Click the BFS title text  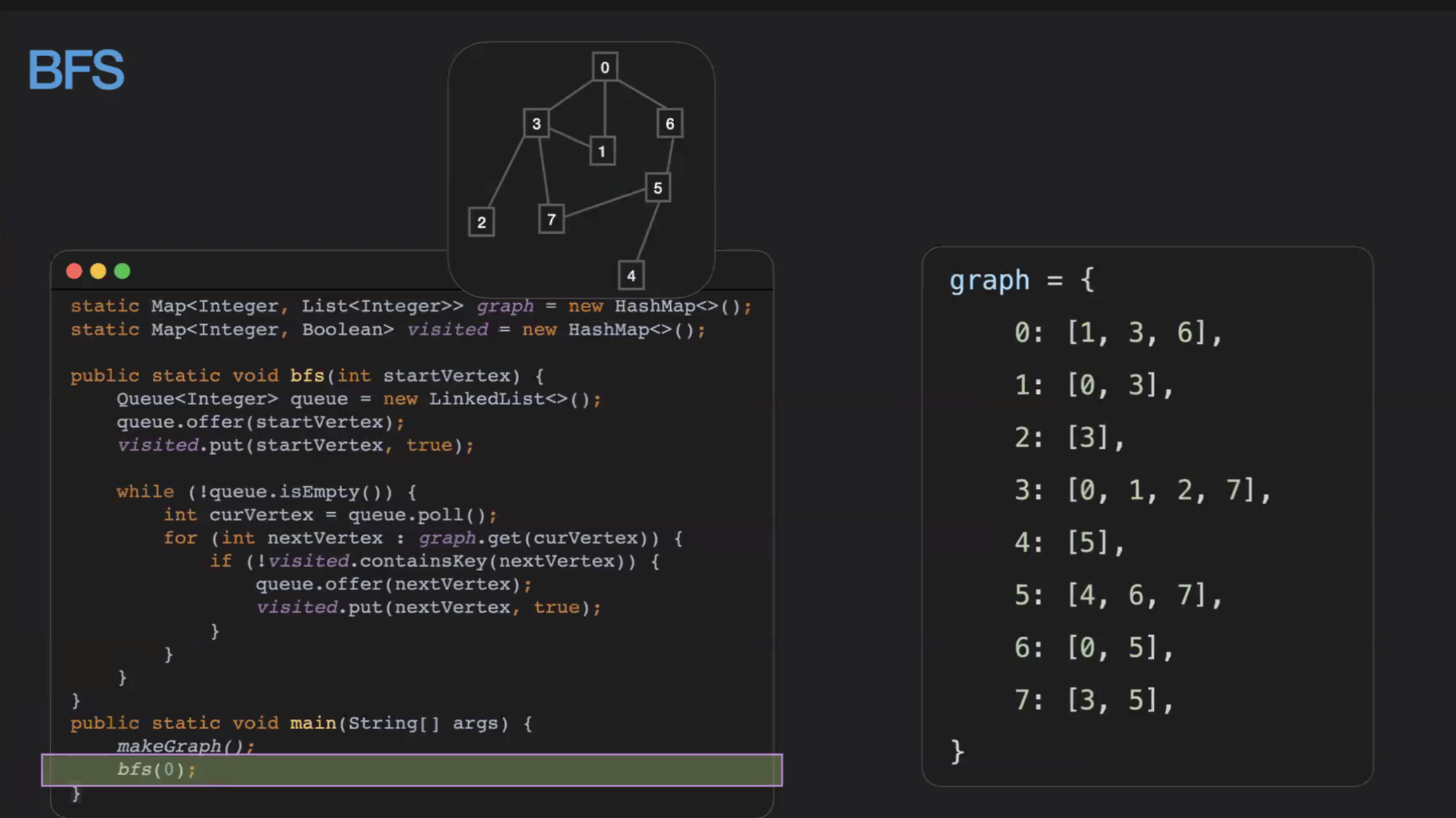pos(76,70)
